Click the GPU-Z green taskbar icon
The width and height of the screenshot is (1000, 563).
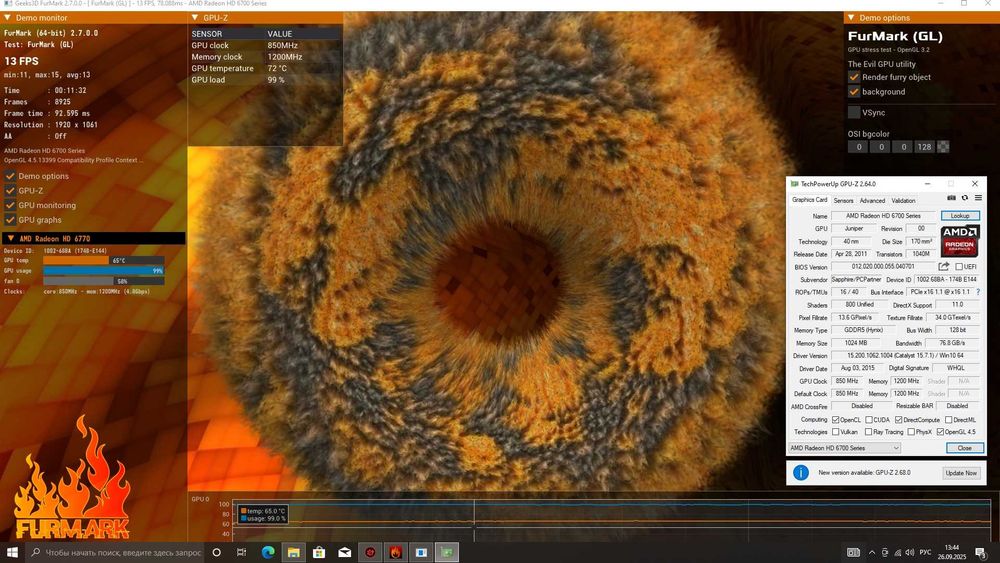click(446, 552)
